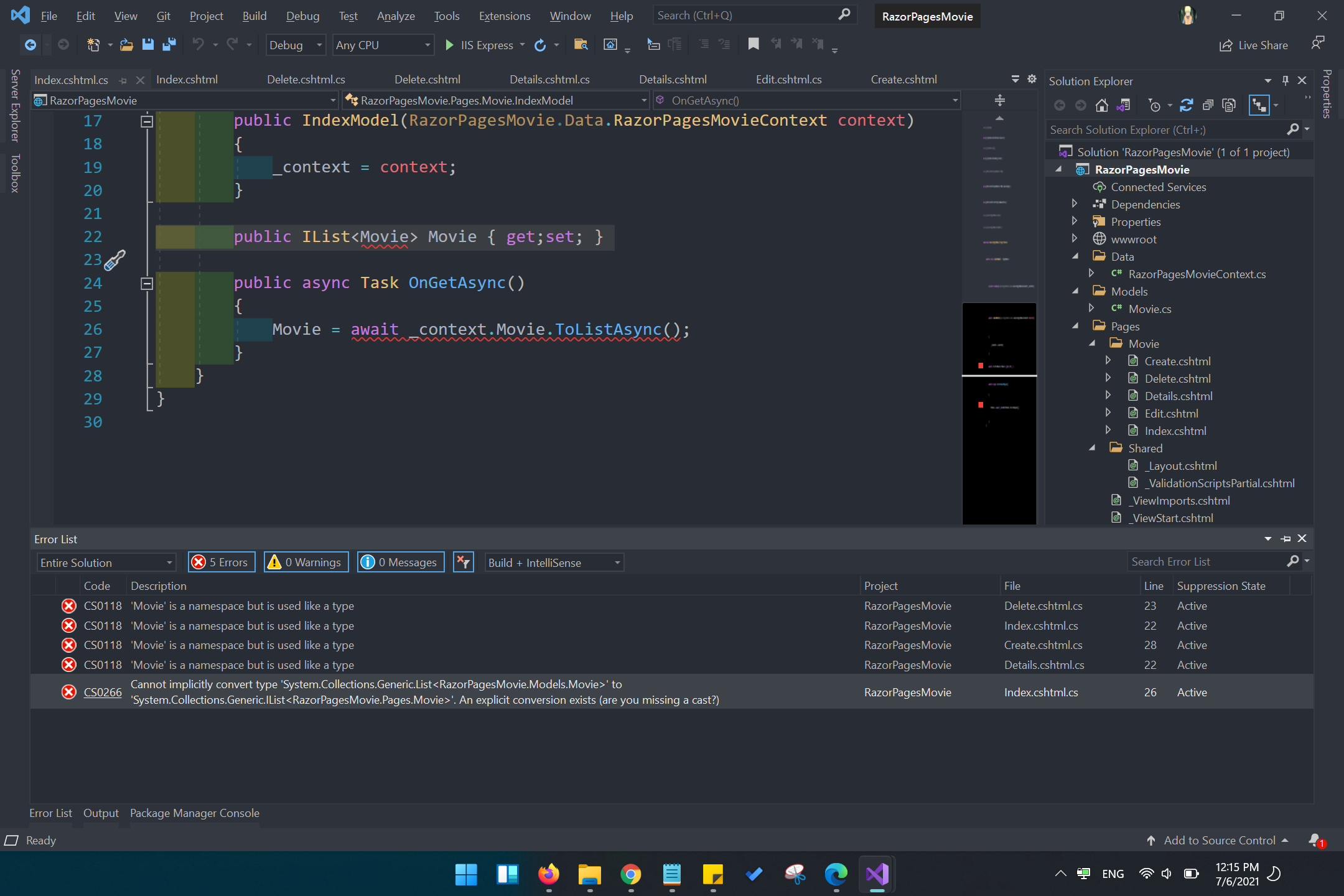
Task: Click the Save All icon
Action: point(169,44)
